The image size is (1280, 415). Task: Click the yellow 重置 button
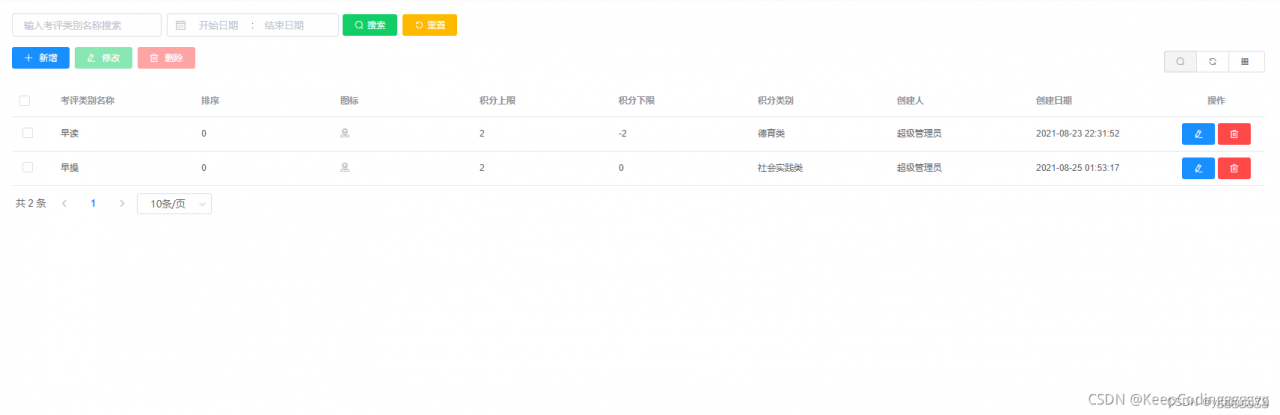pos(430,25)
